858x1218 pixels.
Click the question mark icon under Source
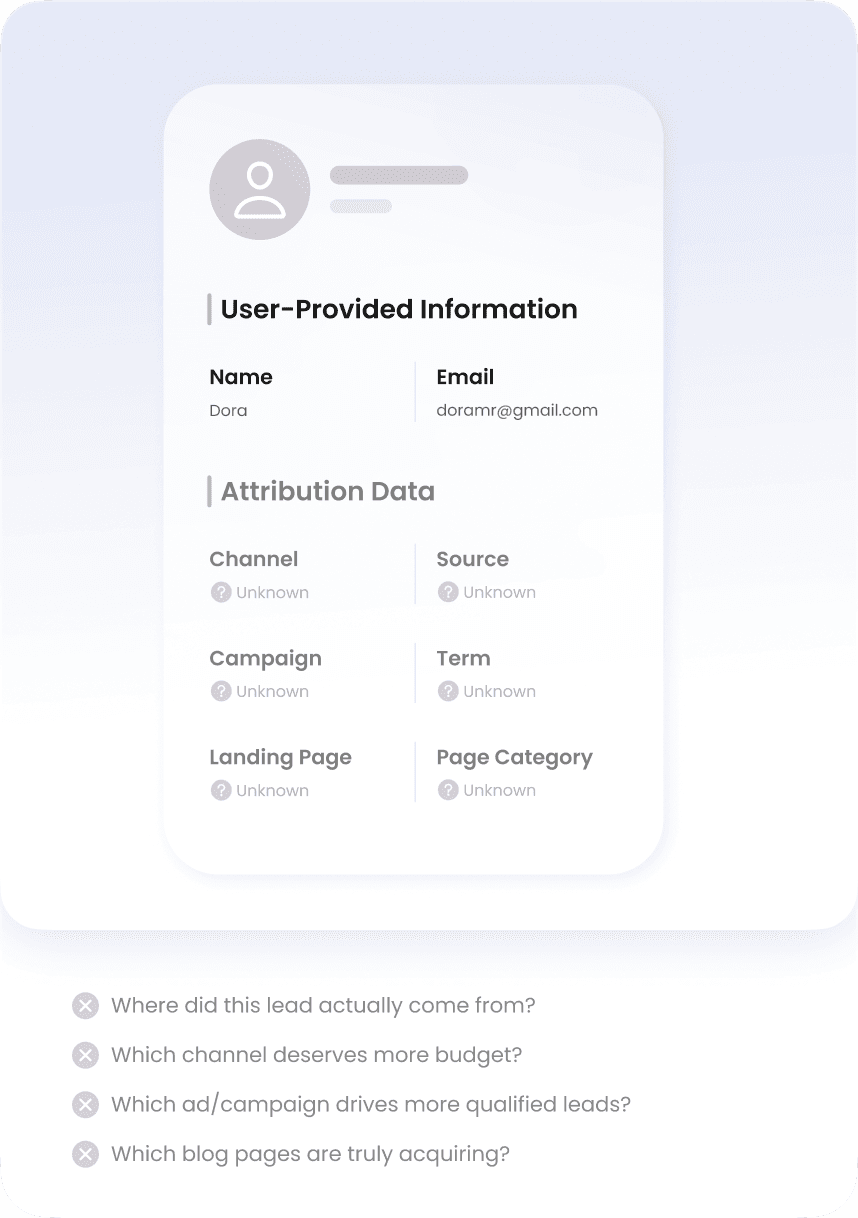pos(448,592)
